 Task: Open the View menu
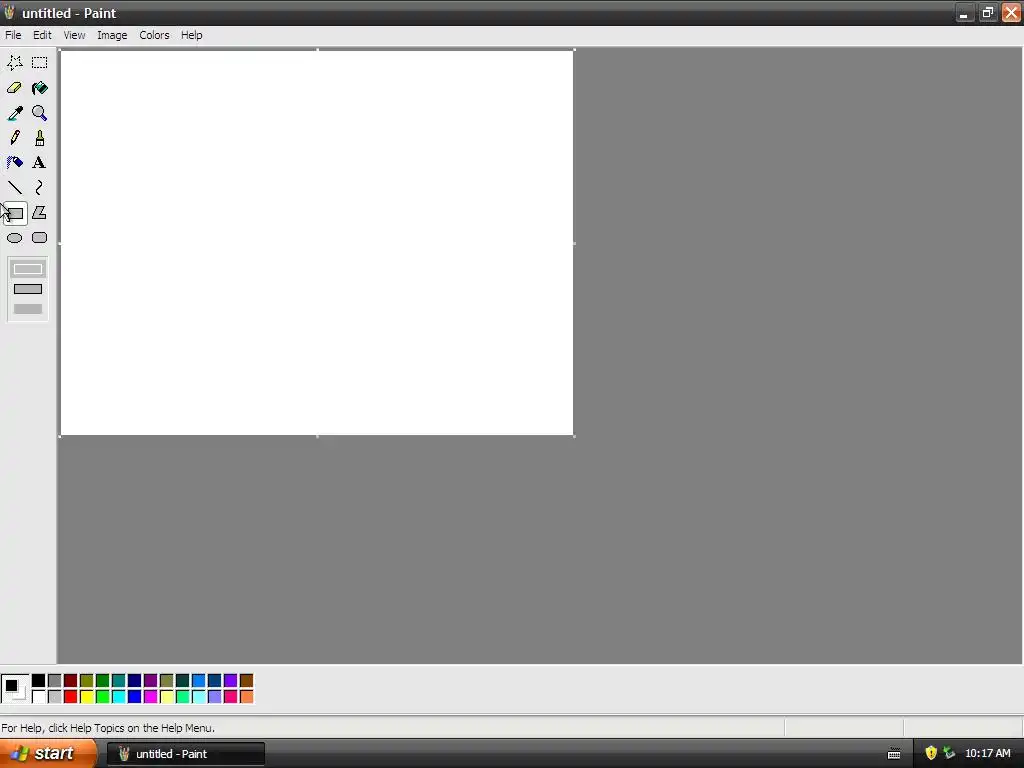coord(74,35)
